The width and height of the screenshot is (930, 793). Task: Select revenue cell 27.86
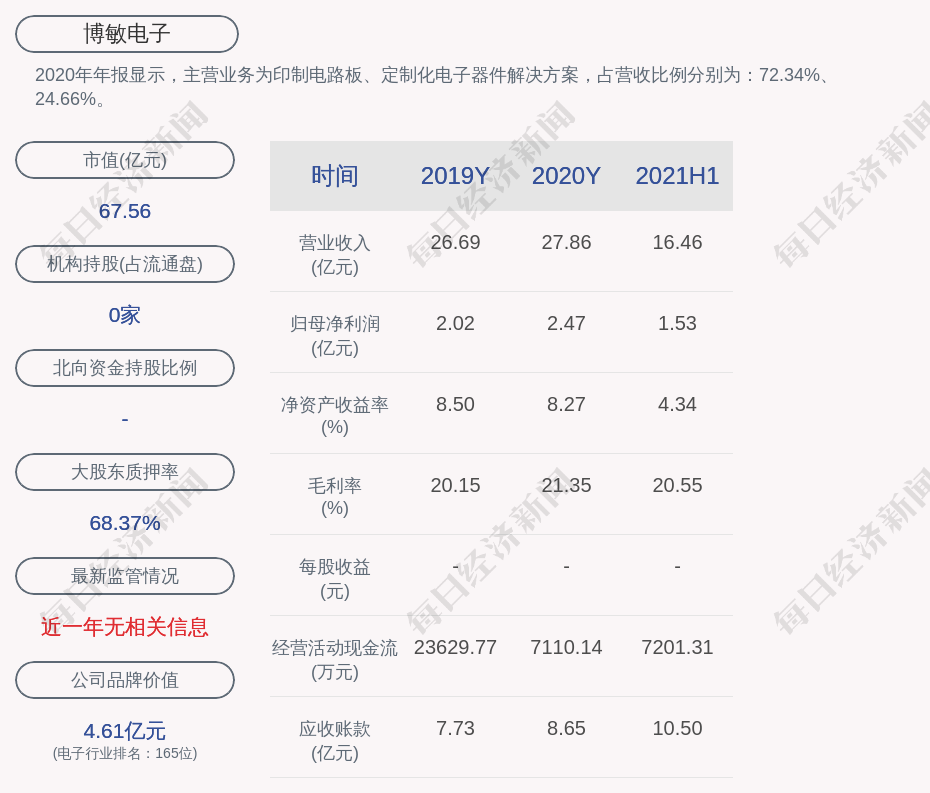pos(566,243)
